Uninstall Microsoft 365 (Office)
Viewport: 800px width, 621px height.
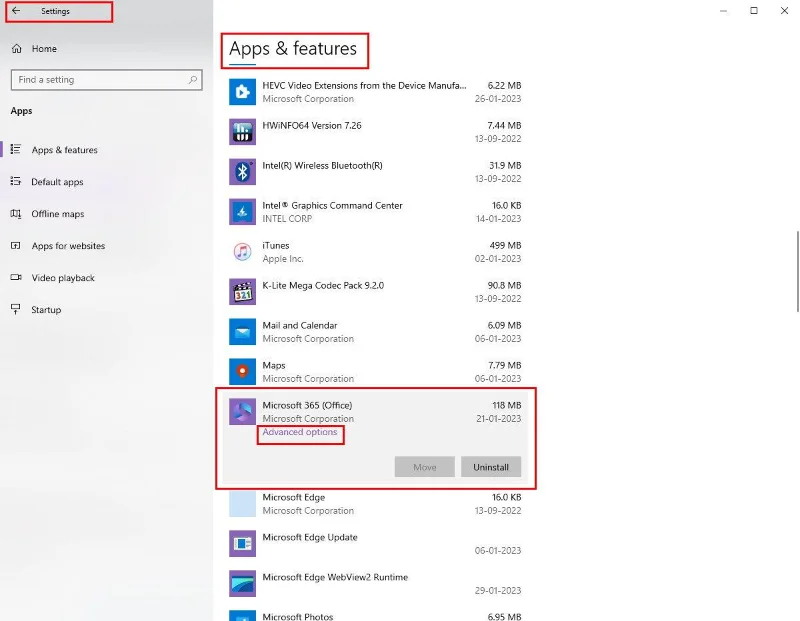pos(491,467)
